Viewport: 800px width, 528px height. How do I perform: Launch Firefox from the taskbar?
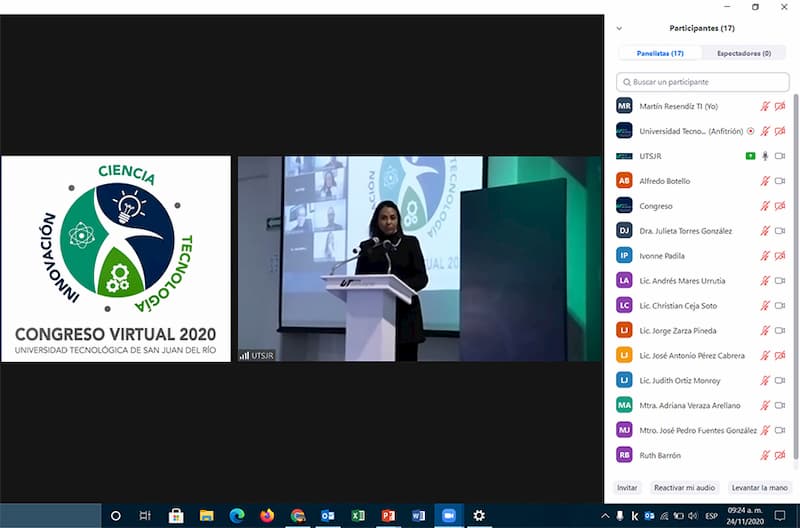tap(267, 516)
